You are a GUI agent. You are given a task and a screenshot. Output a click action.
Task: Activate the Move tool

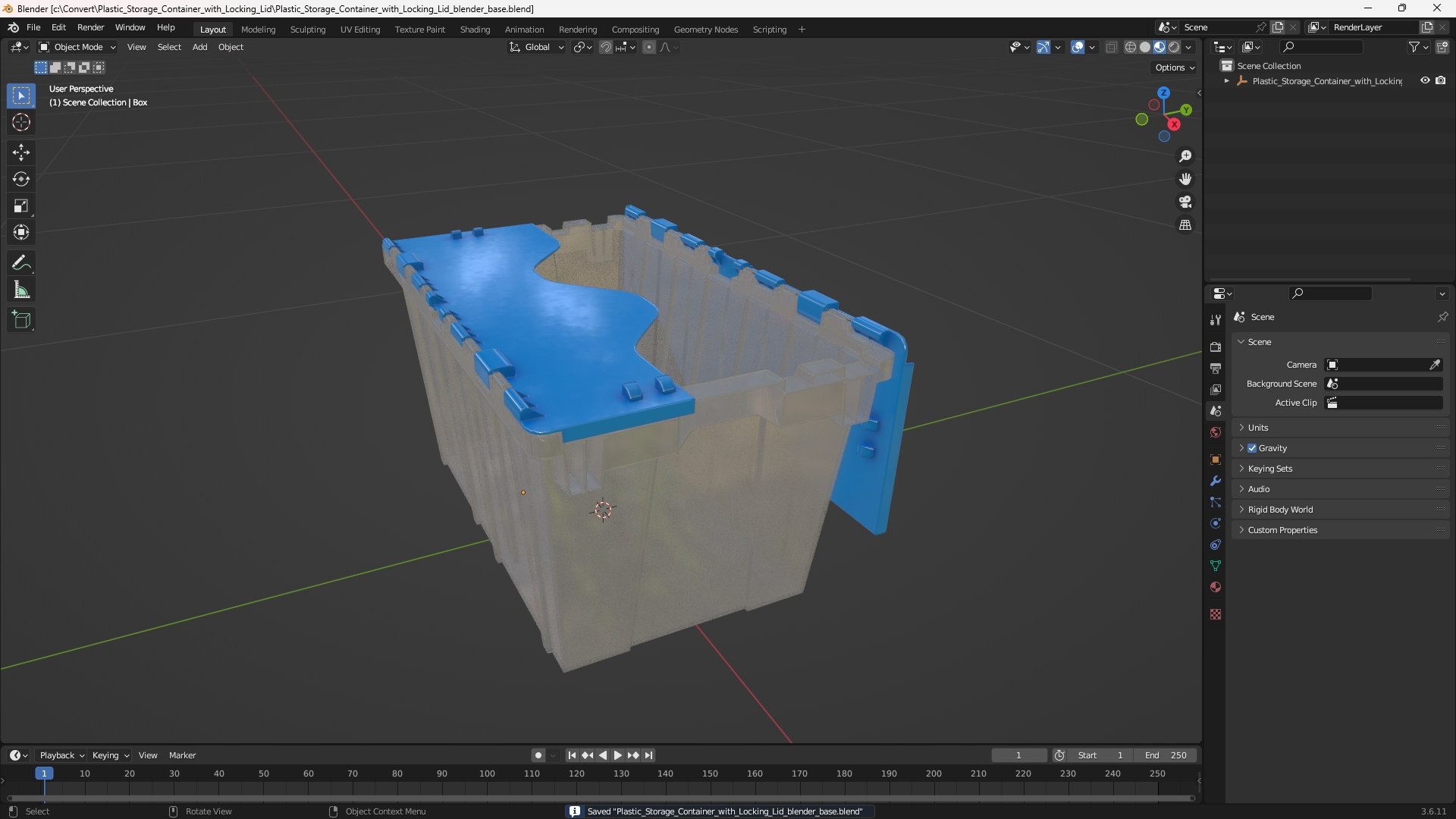(x=21, y=152)
